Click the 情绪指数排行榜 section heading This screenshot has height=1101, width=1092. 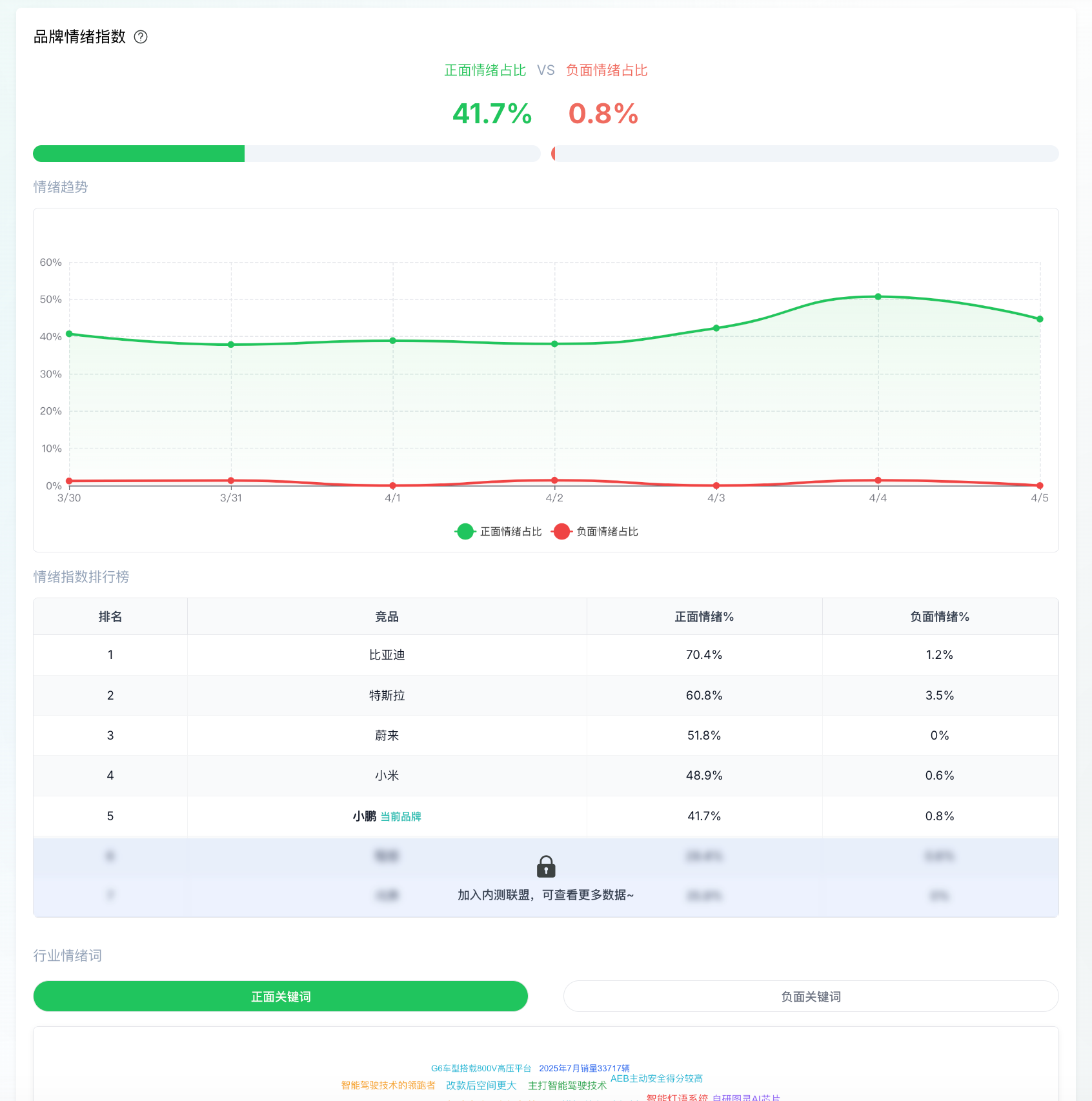pyautogui.click(x=81, y=576)
